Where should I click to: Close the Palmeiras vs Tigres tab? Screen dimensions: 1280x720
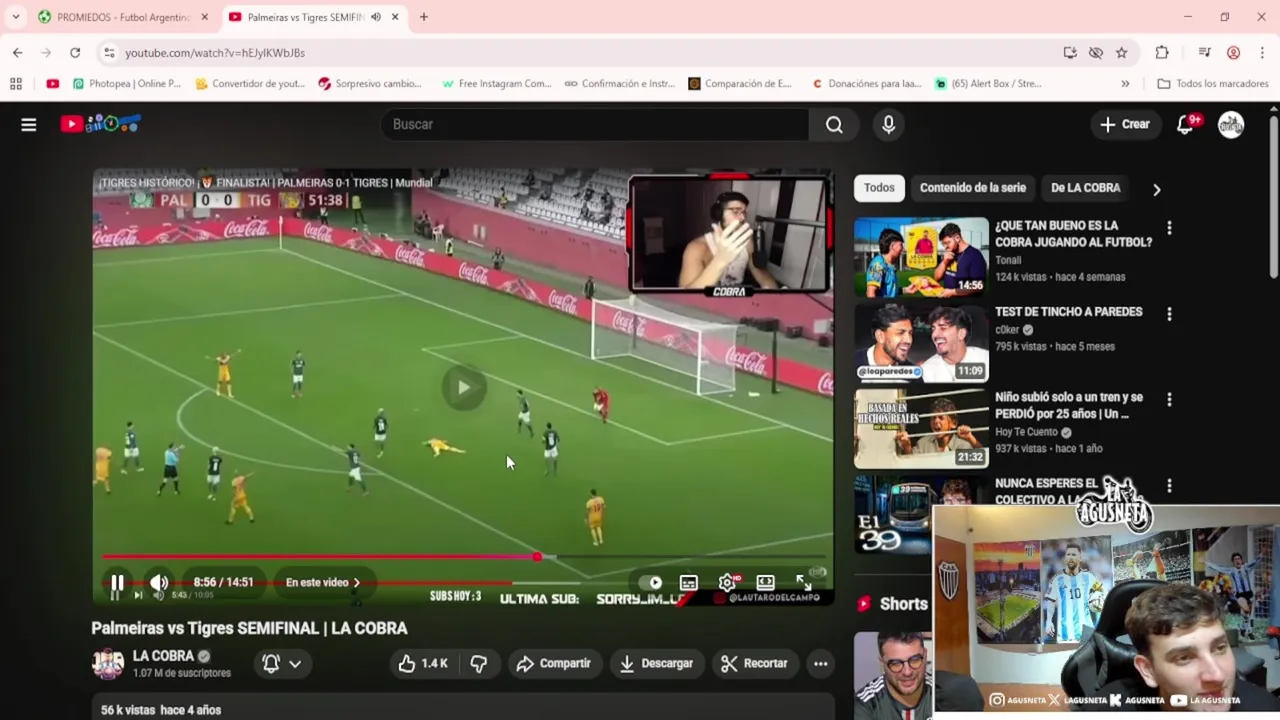(395, 17)
